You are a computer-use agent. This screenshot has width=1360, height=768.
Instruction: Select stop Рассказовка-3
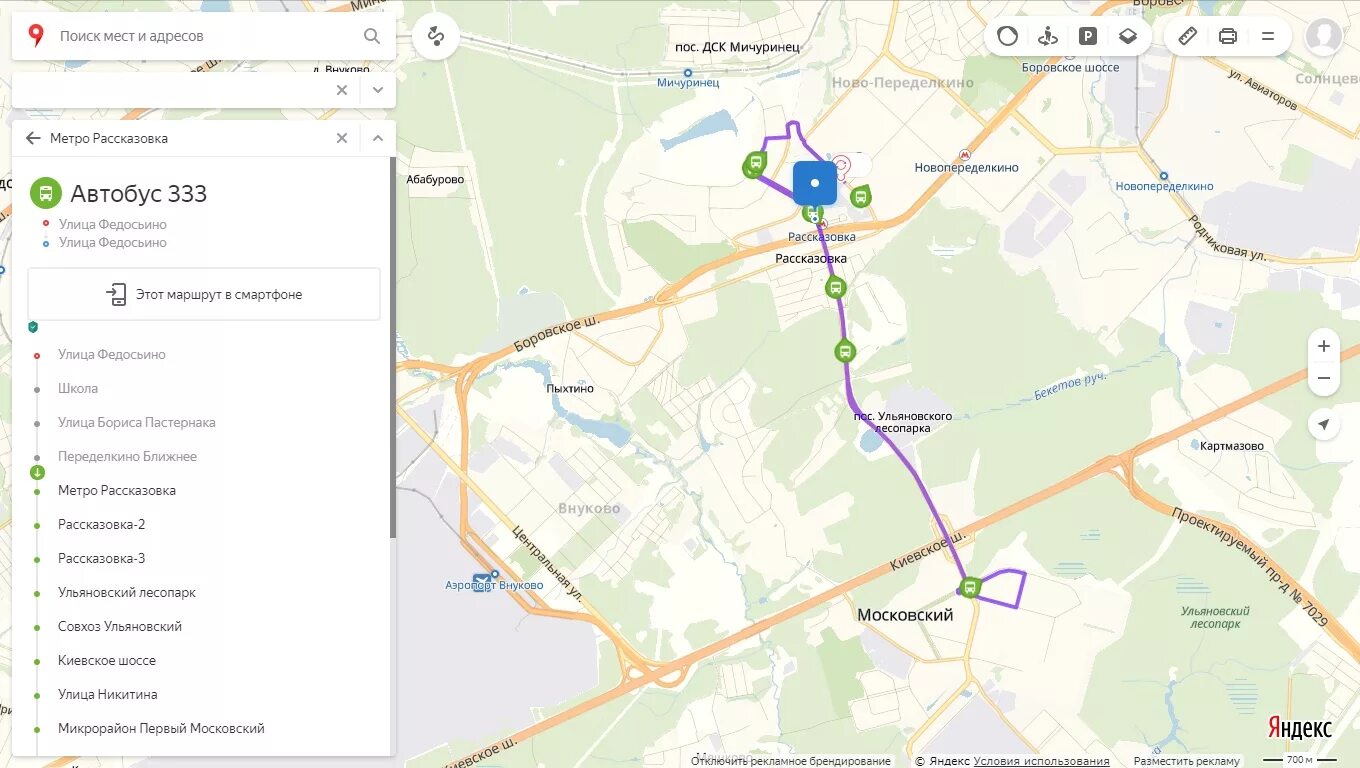(102, 558)
